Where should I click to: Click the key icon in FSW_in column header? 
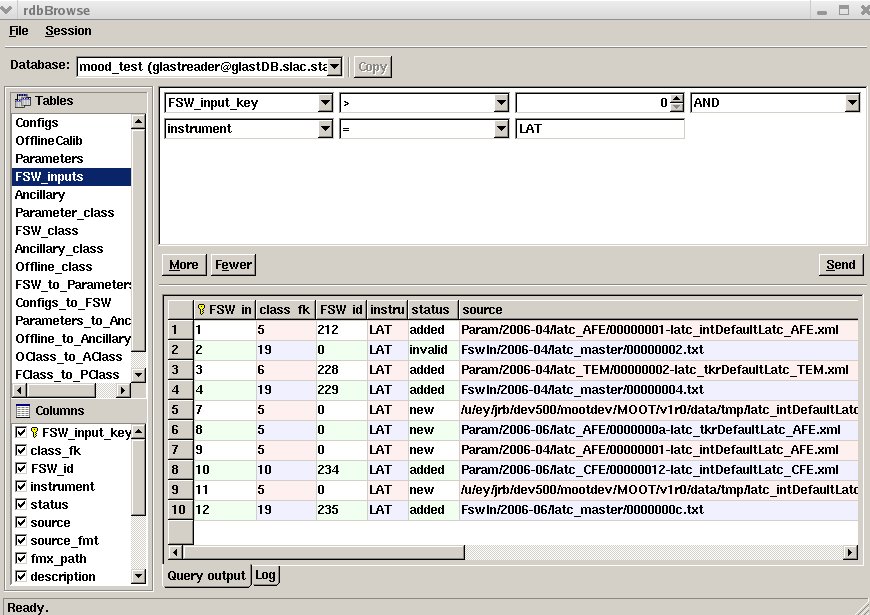click(x=201, y=310)
